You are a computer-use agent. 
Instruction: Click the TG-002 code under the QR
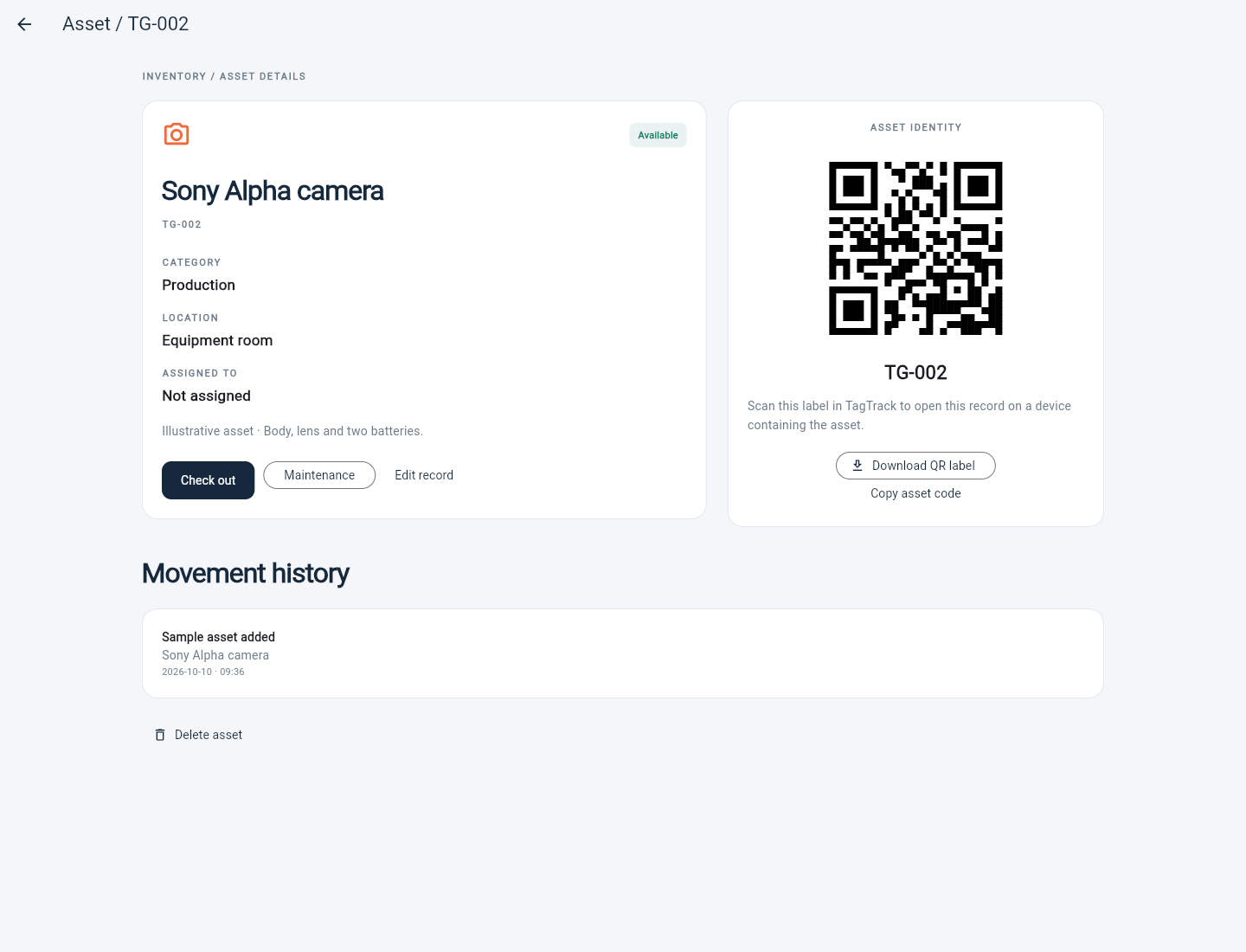915,372
